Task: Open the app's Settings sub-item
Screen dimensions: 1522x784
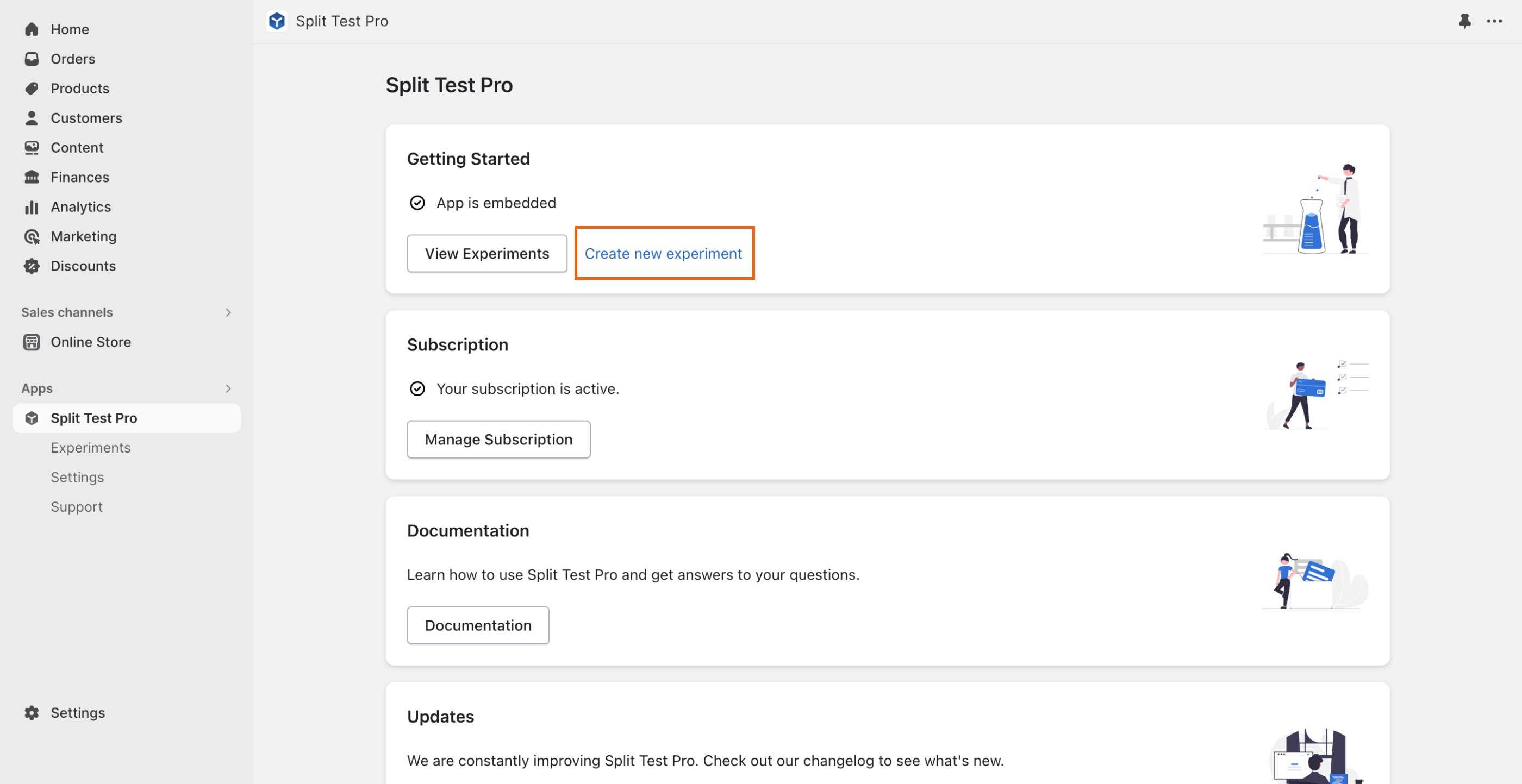Action: click(x=77, y=477)
